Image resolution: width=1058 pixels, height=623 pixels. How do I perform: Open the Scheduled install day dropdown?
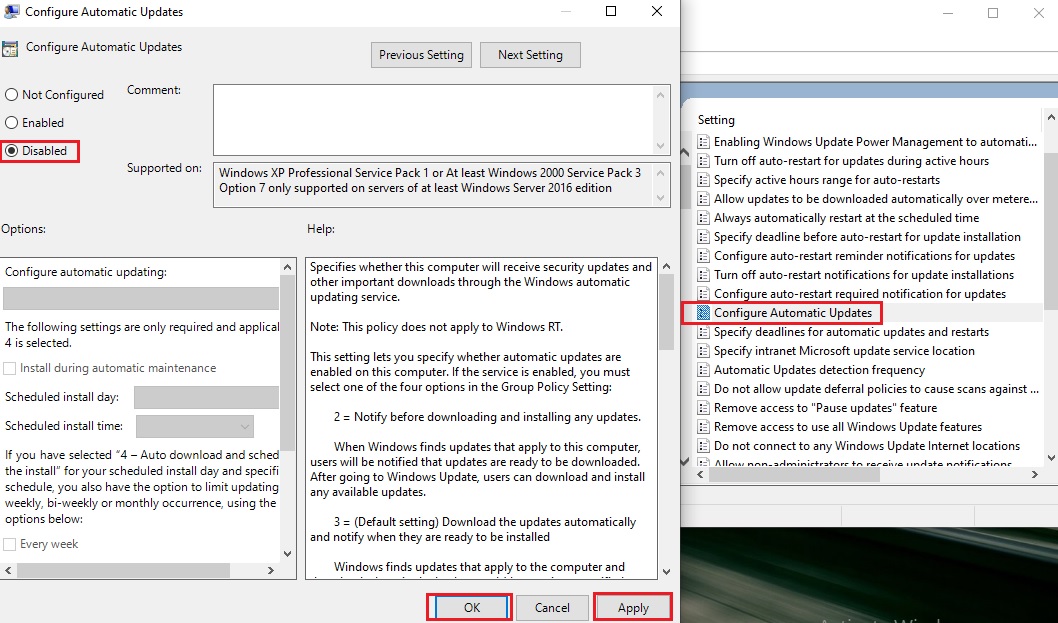click(x=205, y=397)
